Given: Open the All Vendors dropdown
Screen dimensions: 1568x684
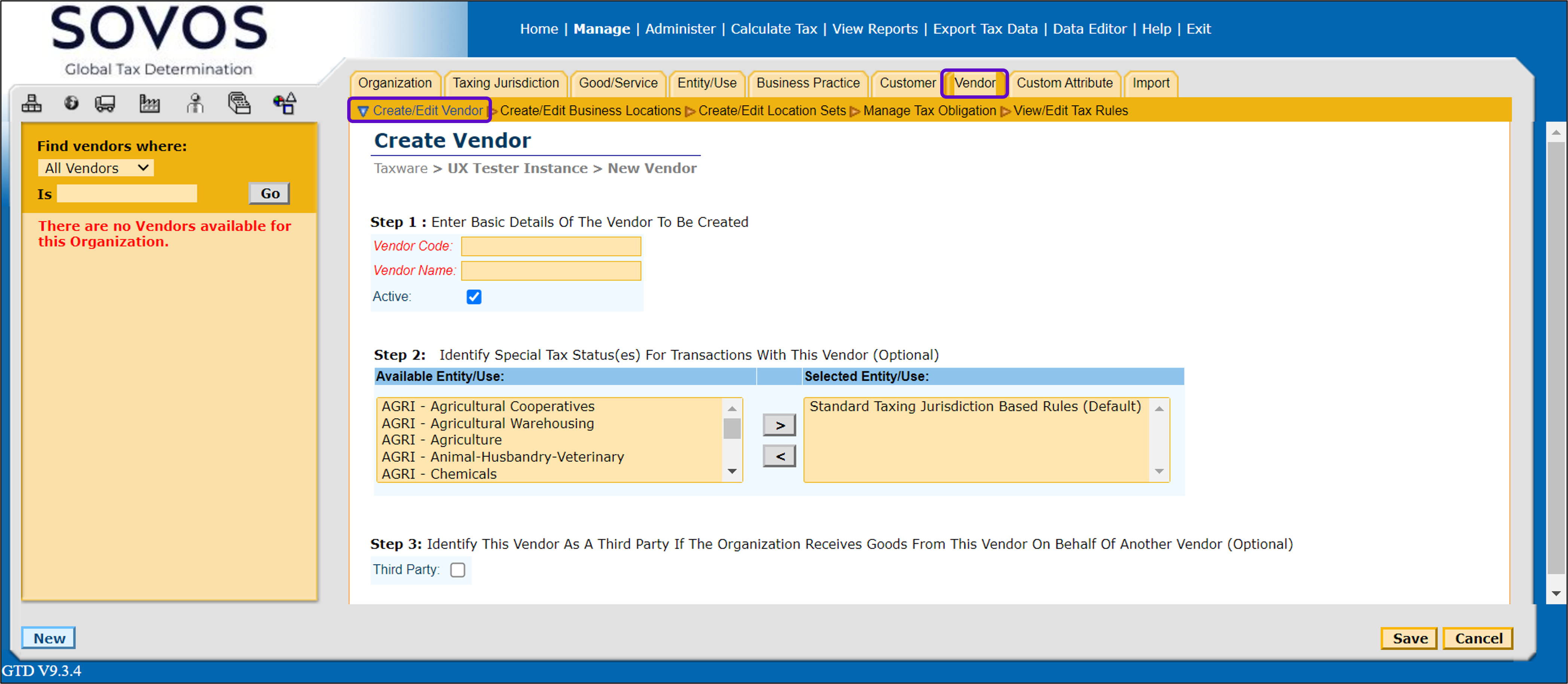Looking at the screenshot, I should [x=95, y=168].
